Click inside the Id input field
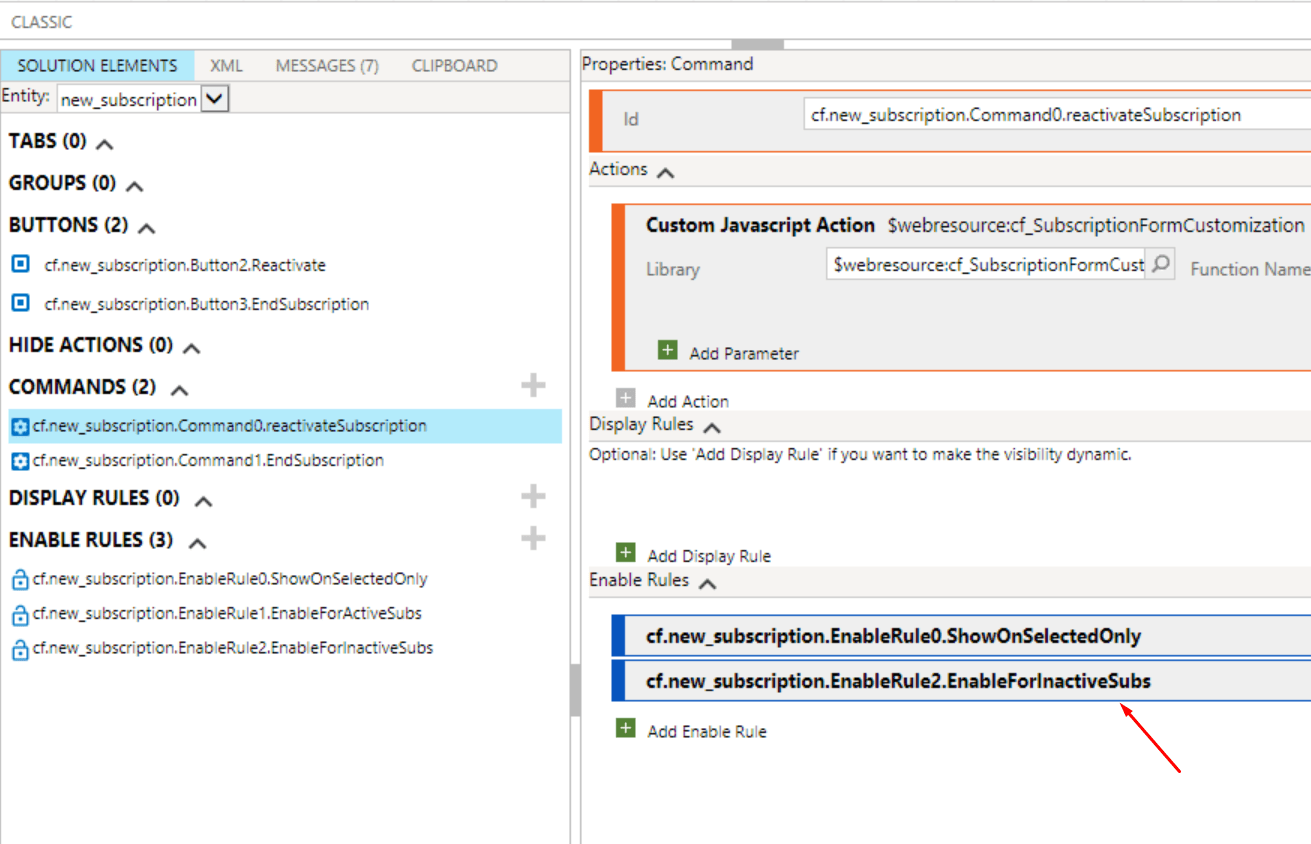1311x844 pixels. tap(1000, 114)
